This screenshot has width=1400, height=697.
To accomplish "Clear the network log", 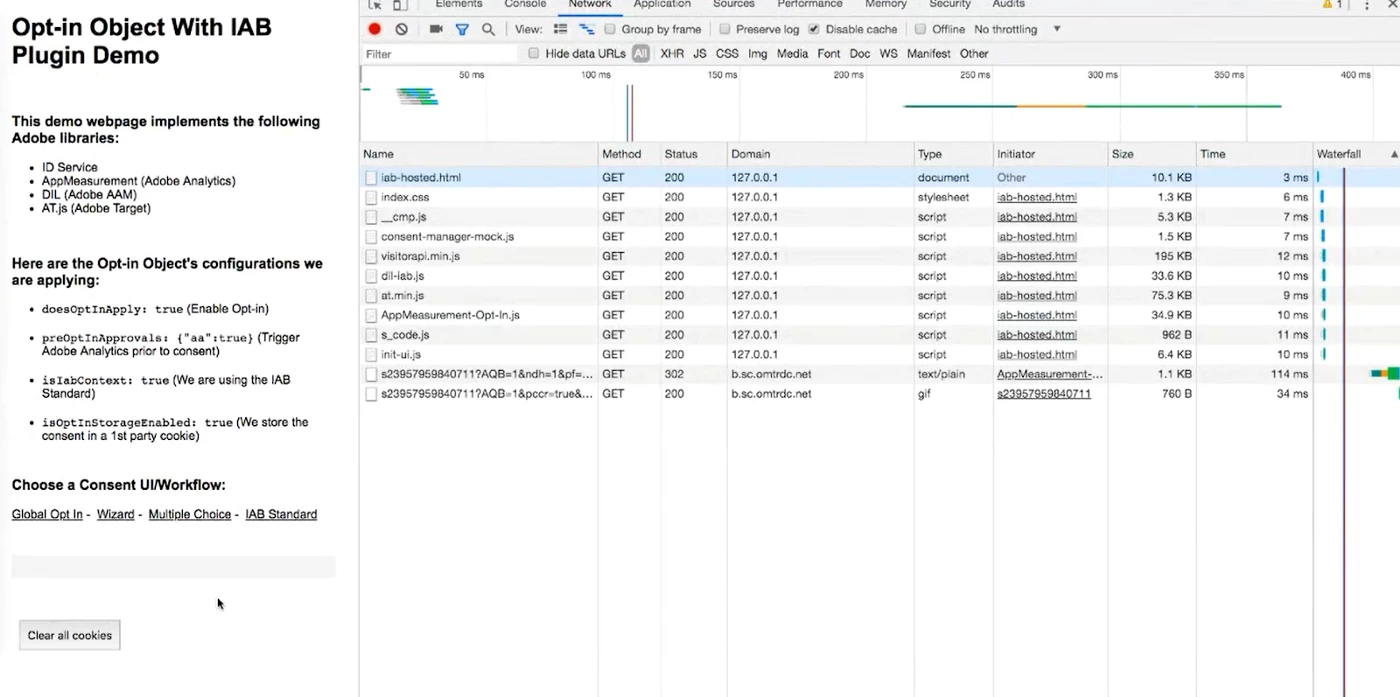I will [x=401, y=30].
